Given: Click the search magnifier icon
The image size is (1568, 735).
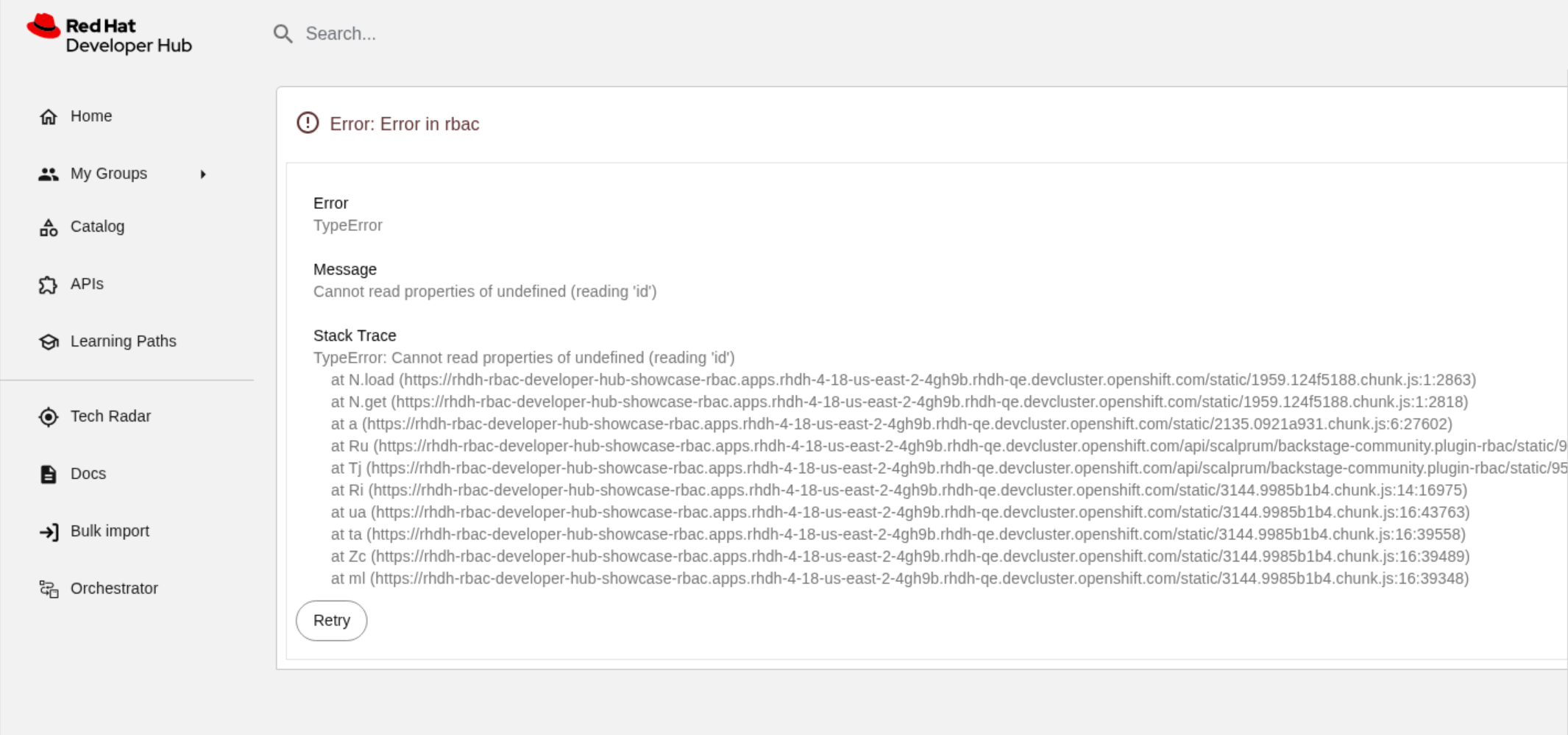Looking at the screenshot, I should 283,34.
